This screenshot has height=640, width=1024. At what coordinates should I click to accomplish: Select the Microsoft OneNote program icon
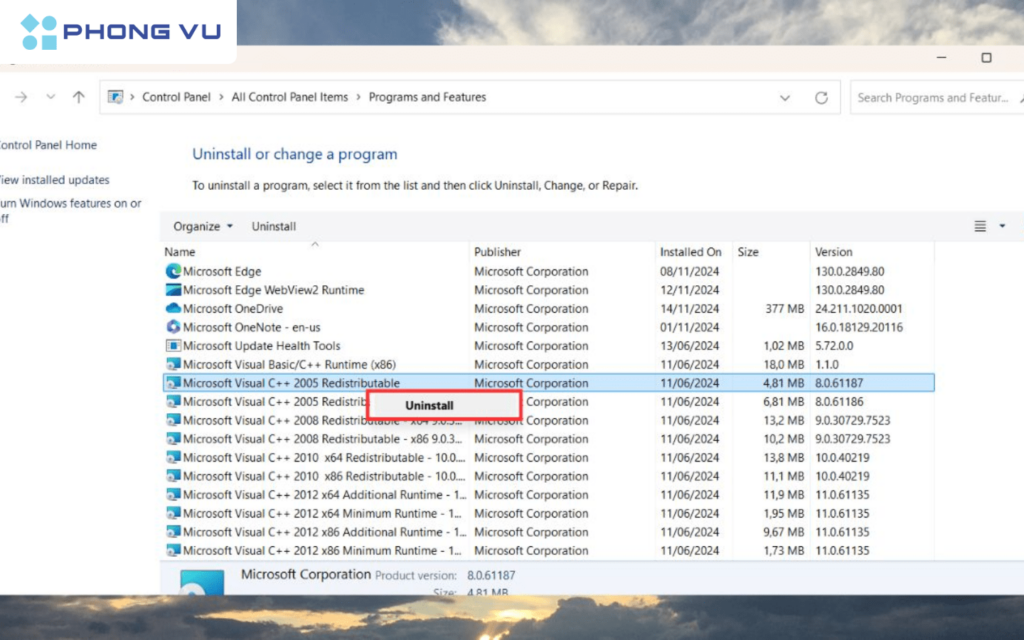click(175, 327)
